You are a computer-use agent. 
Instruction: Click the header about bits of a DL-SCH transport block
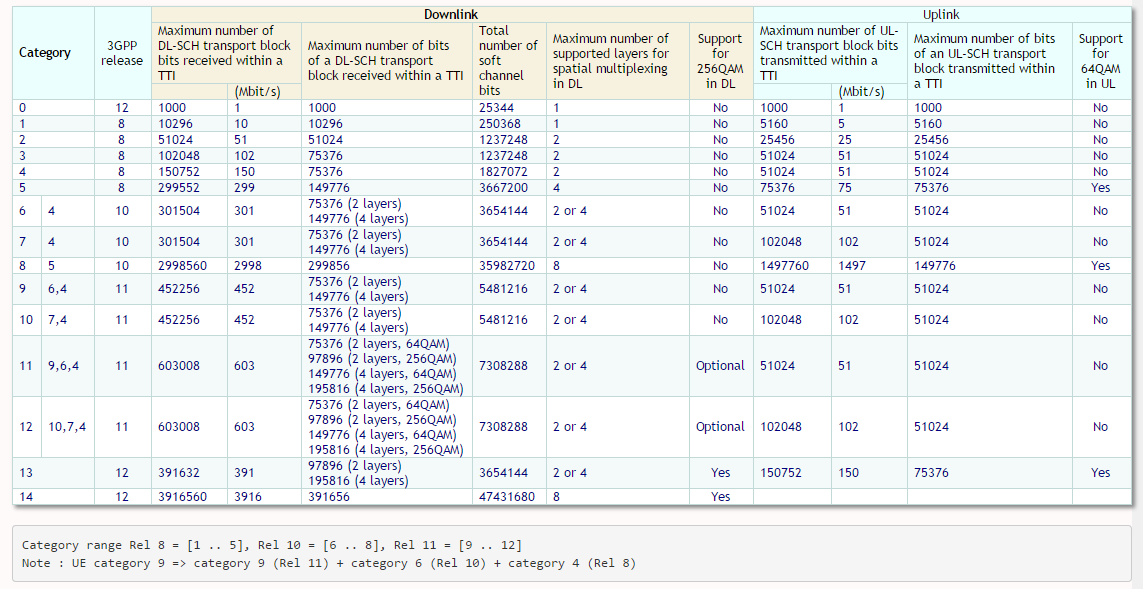(x=387, y=61)
